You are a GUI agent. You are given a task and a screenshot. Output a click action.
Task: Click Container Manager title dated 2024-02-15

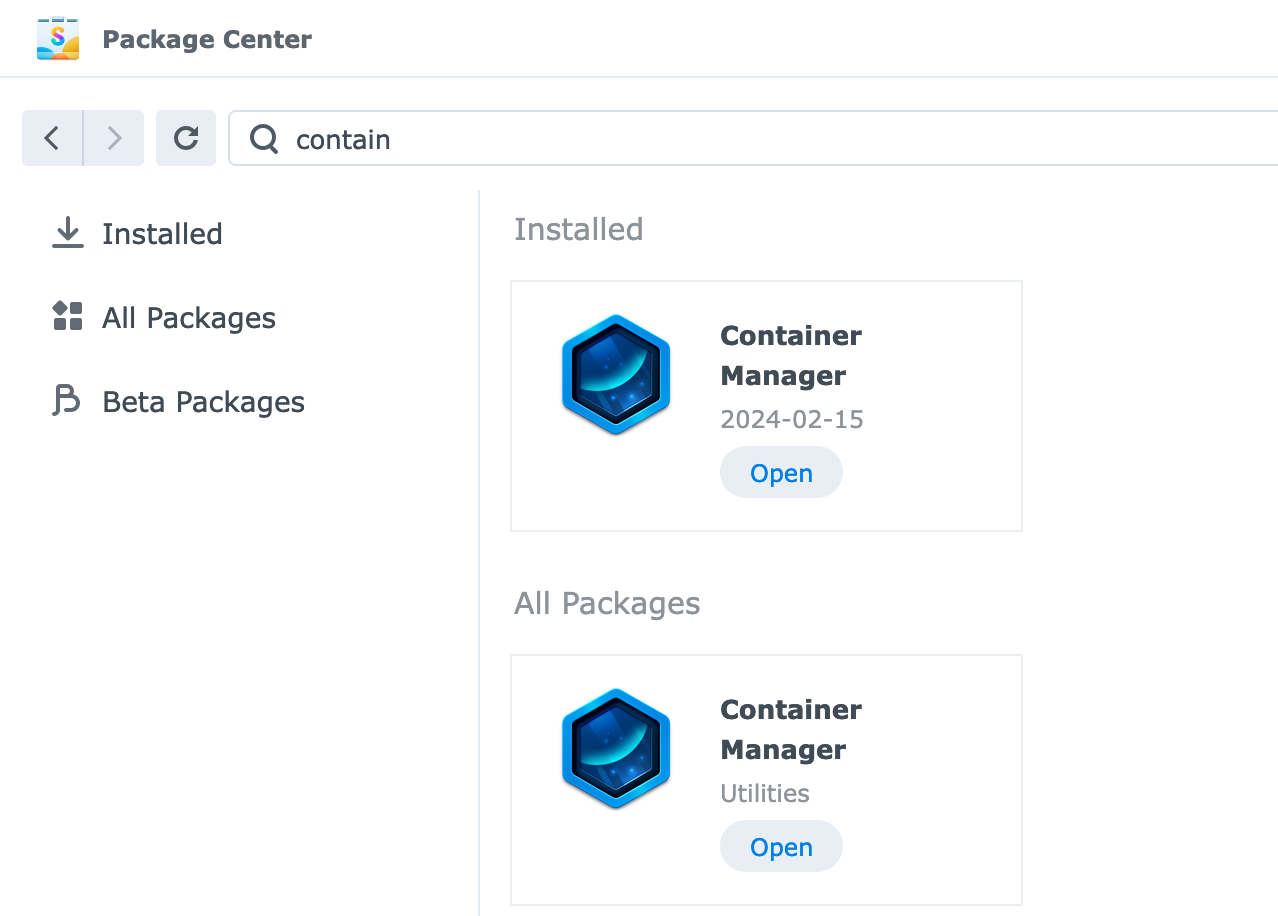[x=791, y=355]
